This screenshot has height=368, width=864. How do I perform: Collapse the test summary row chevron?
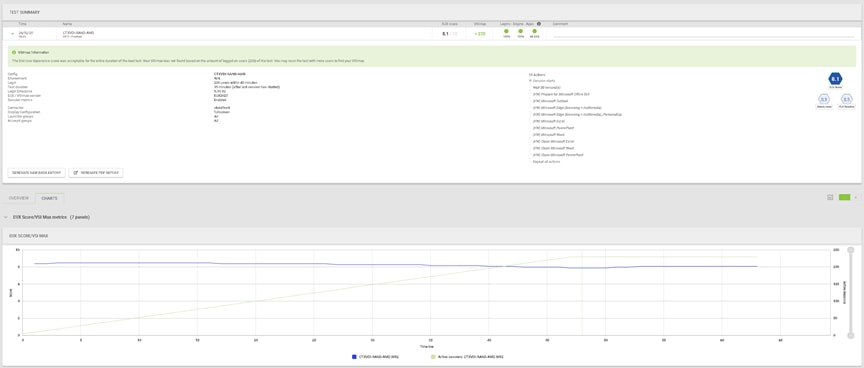[x=12, y=34]
